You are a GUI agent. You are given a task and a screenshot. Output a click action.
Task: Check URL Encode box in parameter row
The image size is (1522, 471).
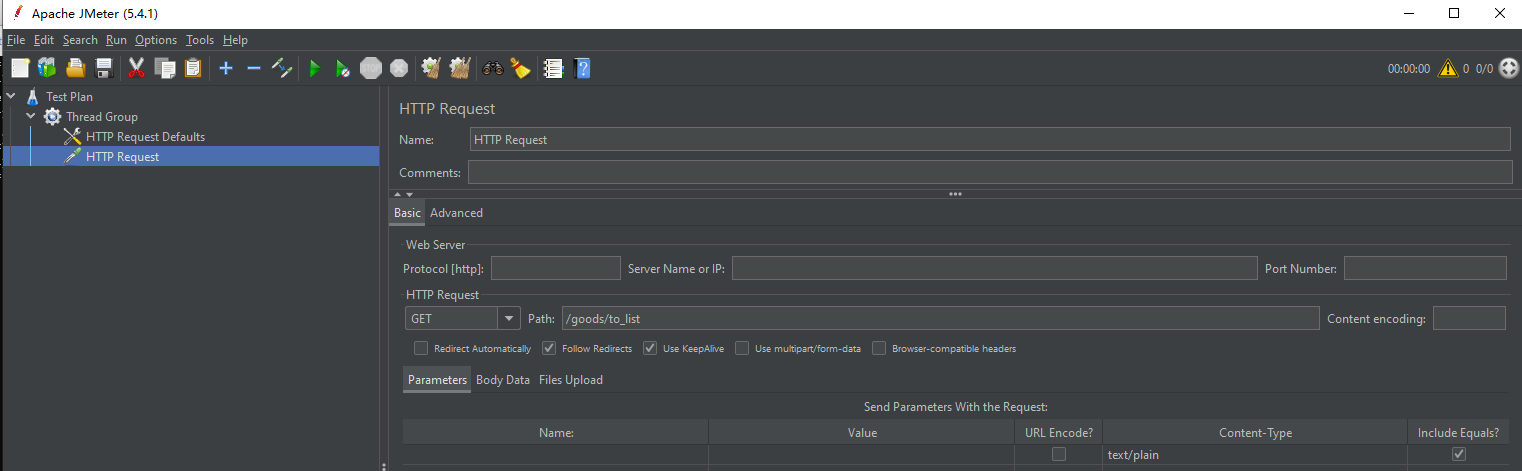click(1059, 454)
